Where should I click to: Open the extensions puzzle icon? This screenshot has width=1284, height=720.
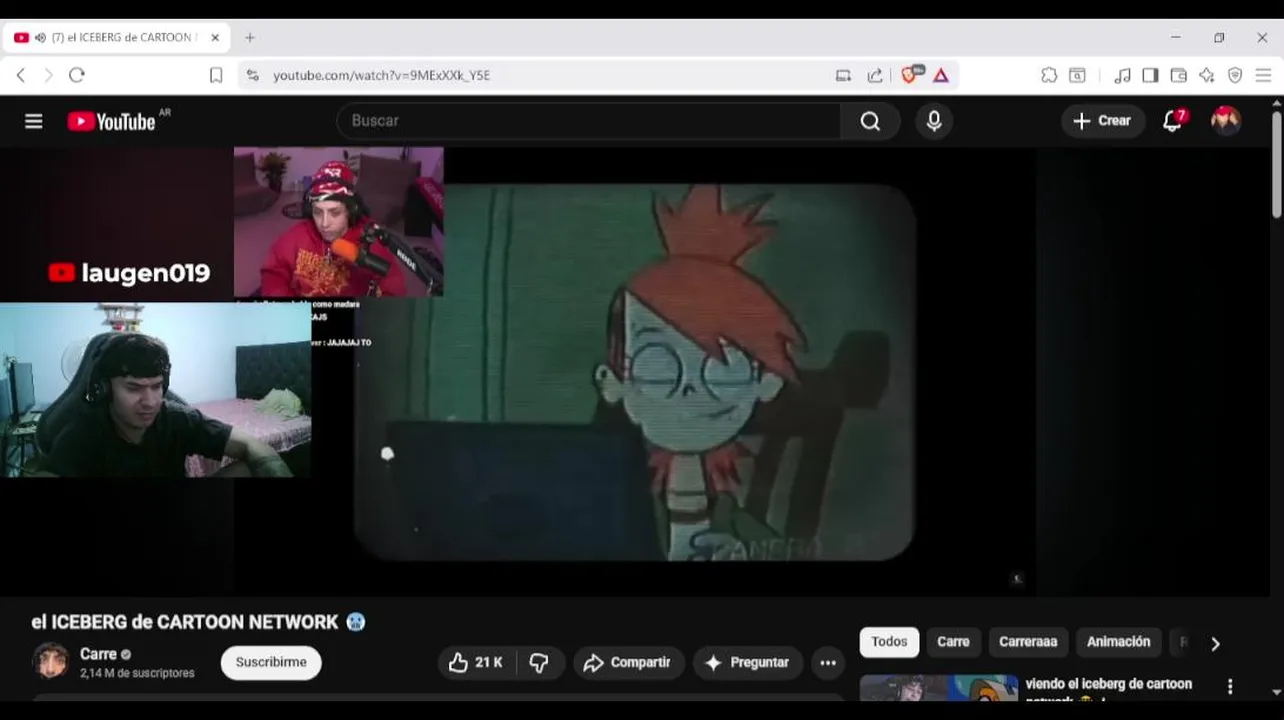click(1049, 75)
